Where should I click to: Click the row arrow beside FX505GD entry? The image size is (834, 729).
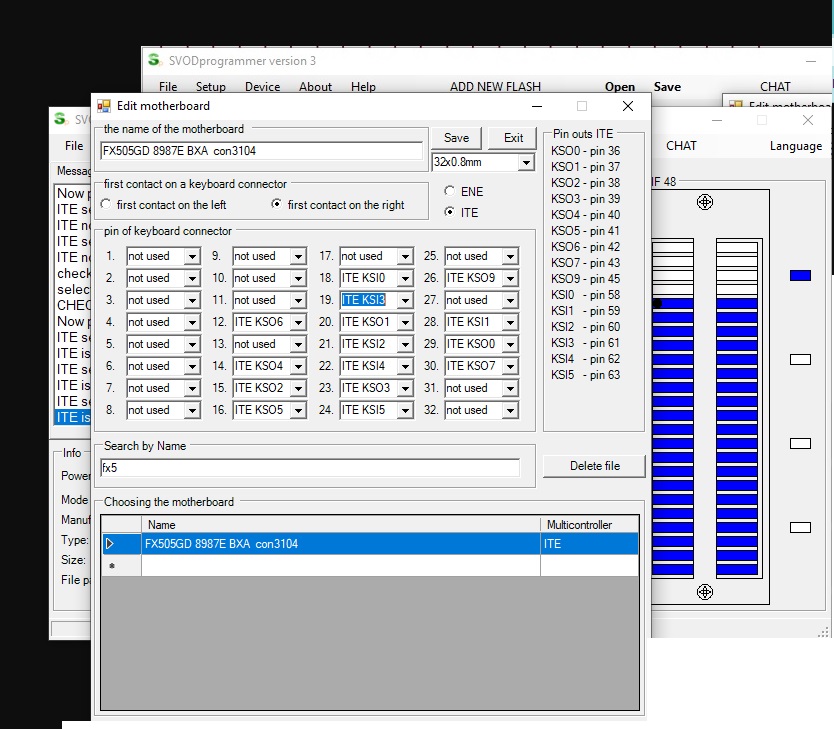point(110,544)
